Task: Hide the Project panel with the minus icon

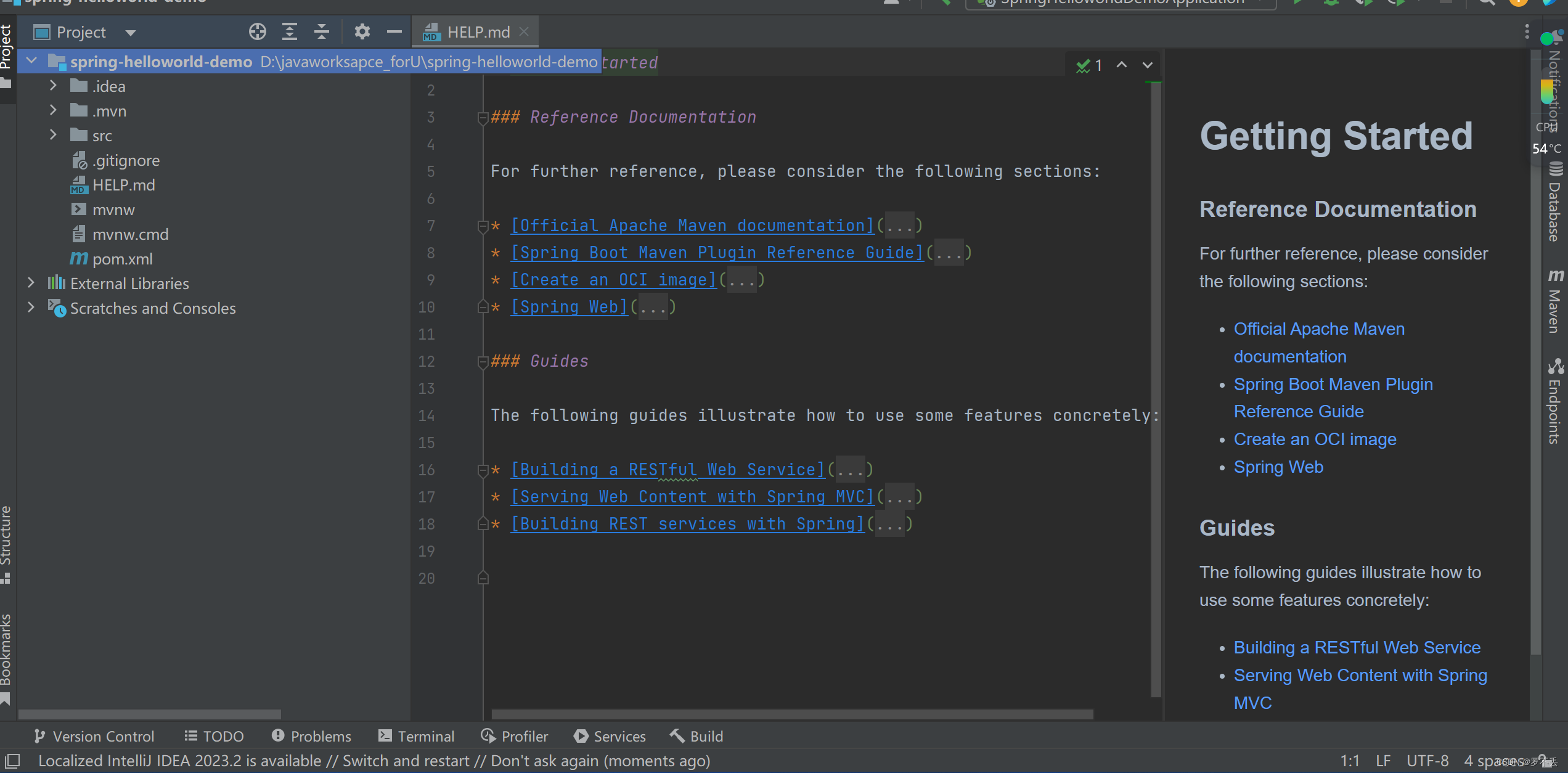Action: pyautogui.click(x=394, y=31)
